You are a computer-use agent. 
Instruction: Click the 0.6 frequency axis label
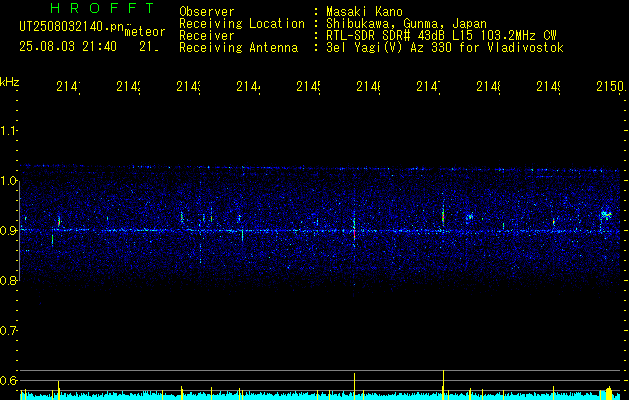click(9, 380)
